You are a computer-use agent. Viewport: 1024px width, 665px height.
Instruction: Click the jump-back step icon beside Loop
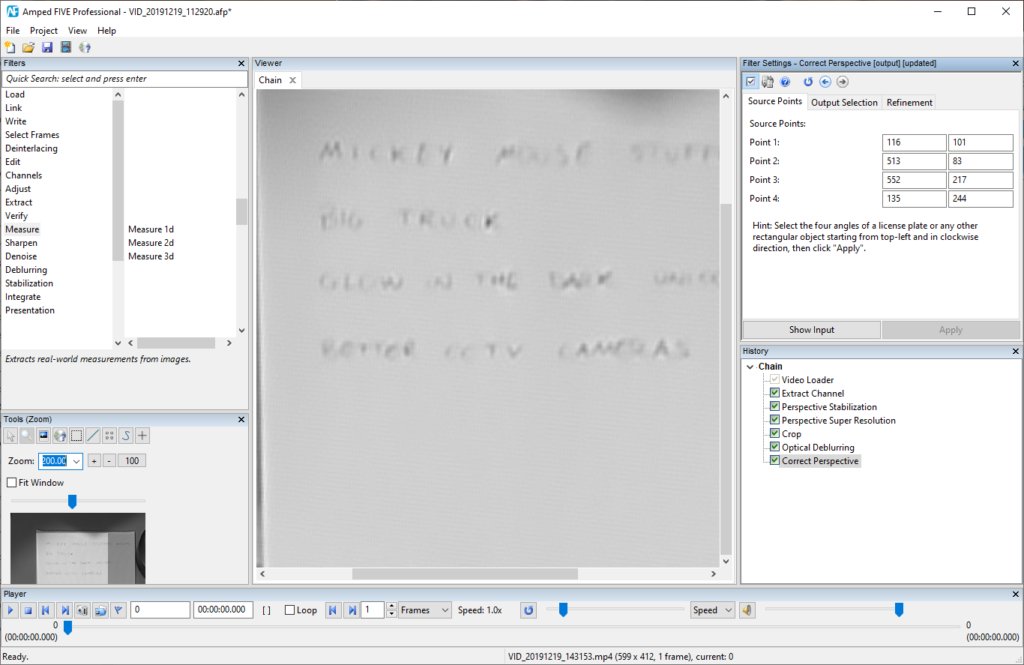pos(332,610)
